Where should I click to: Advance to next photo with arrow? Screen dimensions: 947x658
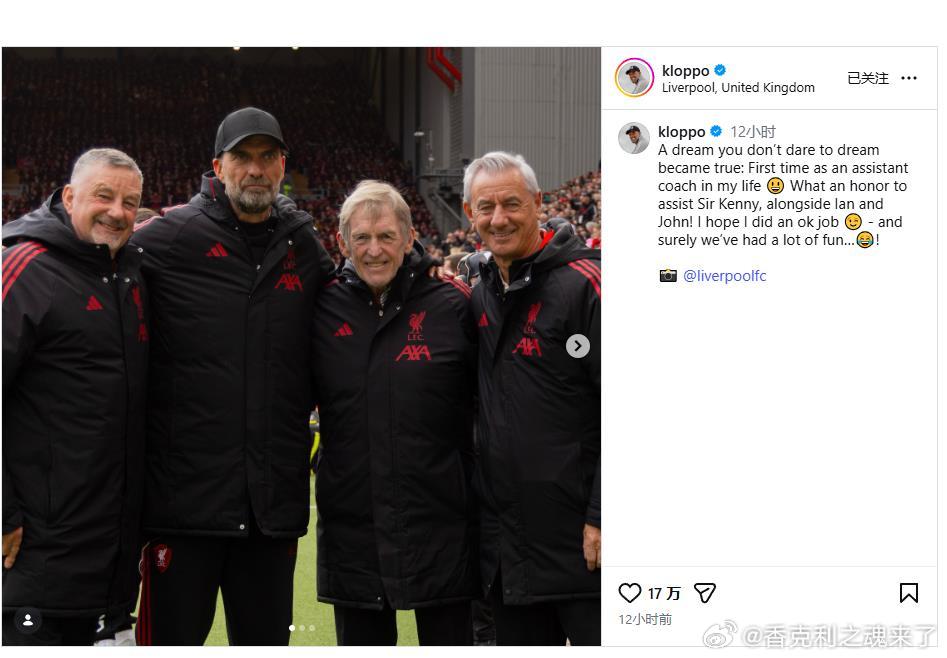[577, 346]
